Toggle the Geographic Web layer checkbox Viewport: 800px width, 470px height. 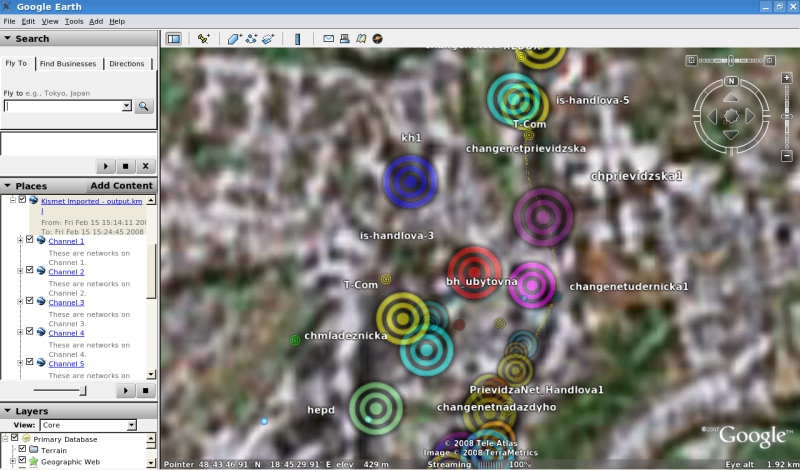pyautogui.click(x=22, y=461)
